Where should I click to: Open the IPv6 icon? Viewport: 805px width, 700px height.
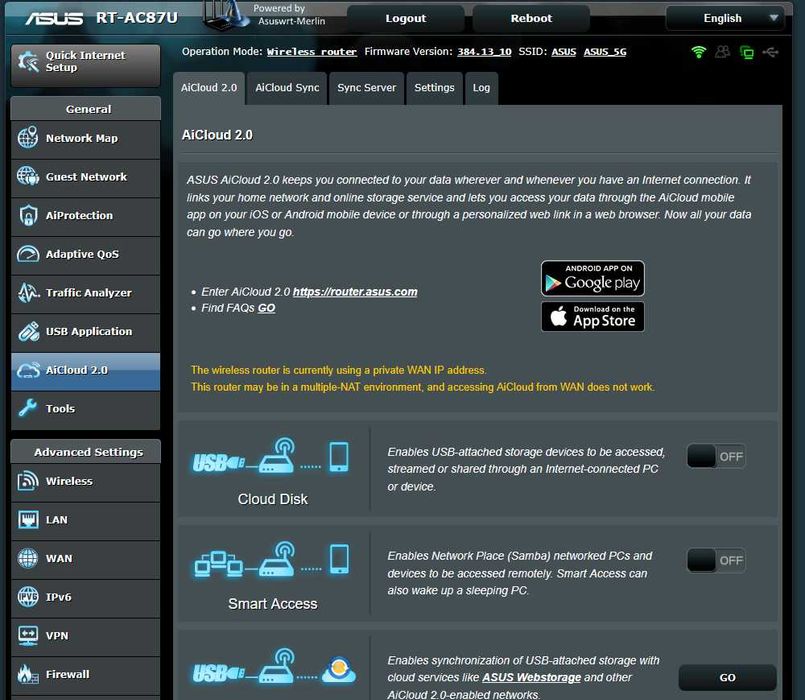pyautogui.click(x=28, y=597)
